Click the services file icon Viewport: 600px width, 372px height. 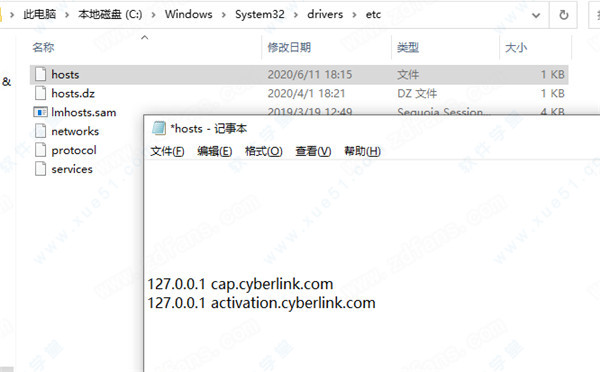(x=40, y=169)
